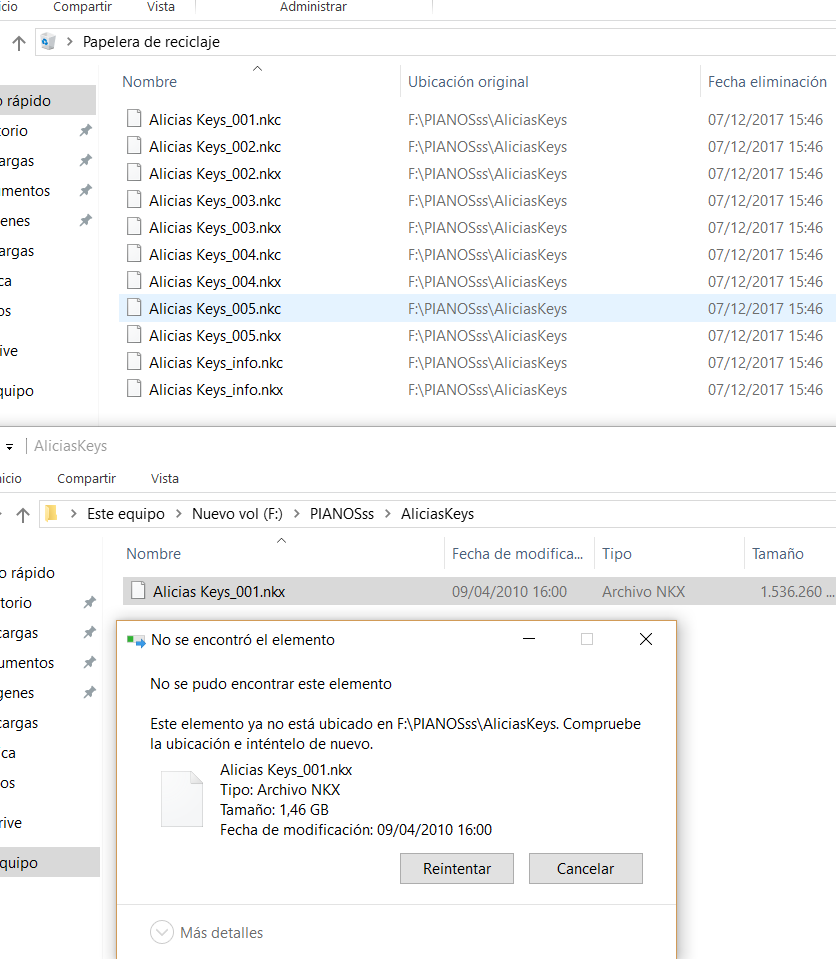Switch to the Vista tab
Image resolution: width=836 pixels, height=959 pixels.
(x=160, y=7)
